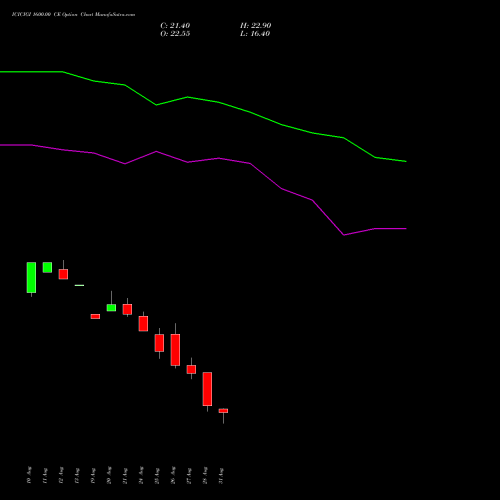Click the chart title text ending in ManafaSutra.com
The height and width of the screenshot is (500, 500).
(73, 15)
